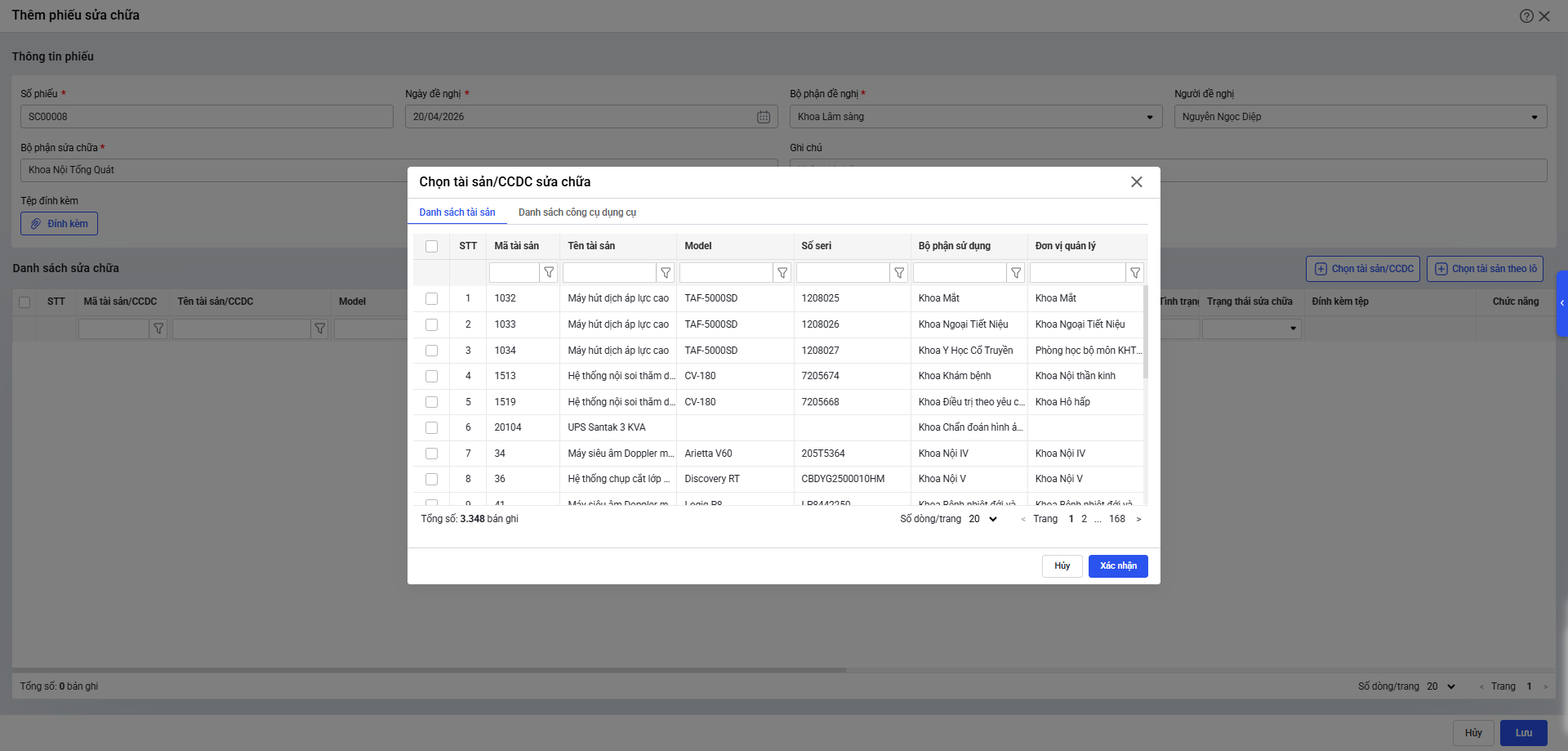Click Hủy button in the dialog
This screenshot has width=1568, height=751.
click(x=1062, y=566)
